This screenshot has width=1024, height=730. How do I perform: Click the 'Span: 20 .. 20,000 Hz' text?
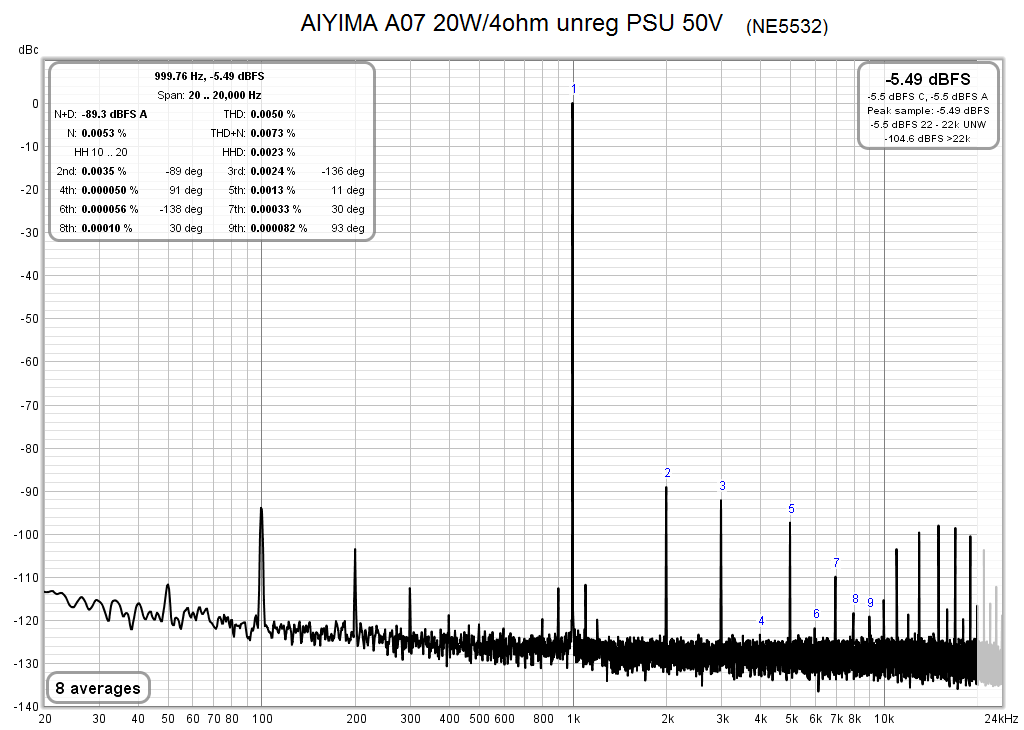pos(209,95)
